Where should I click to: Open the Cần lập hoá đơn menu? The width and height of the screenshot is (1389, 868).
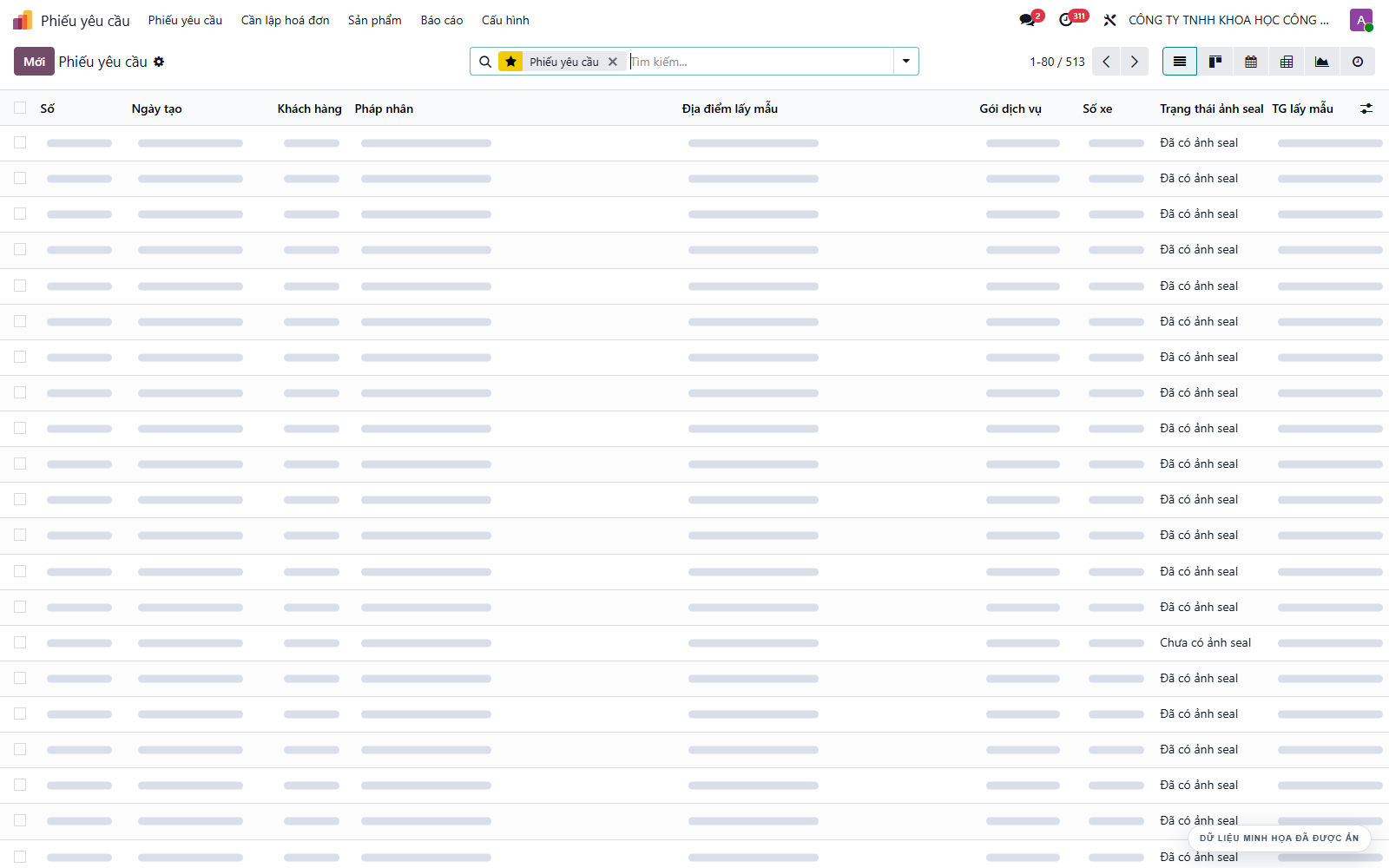(286, 20)
